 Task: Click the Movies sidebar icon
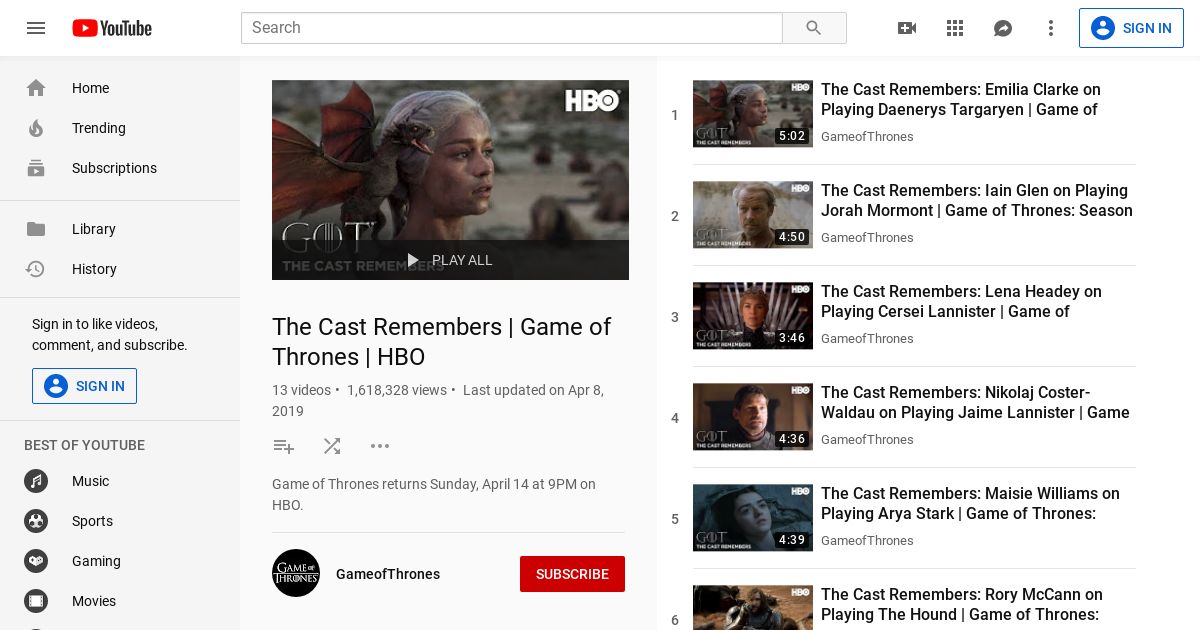36,601
